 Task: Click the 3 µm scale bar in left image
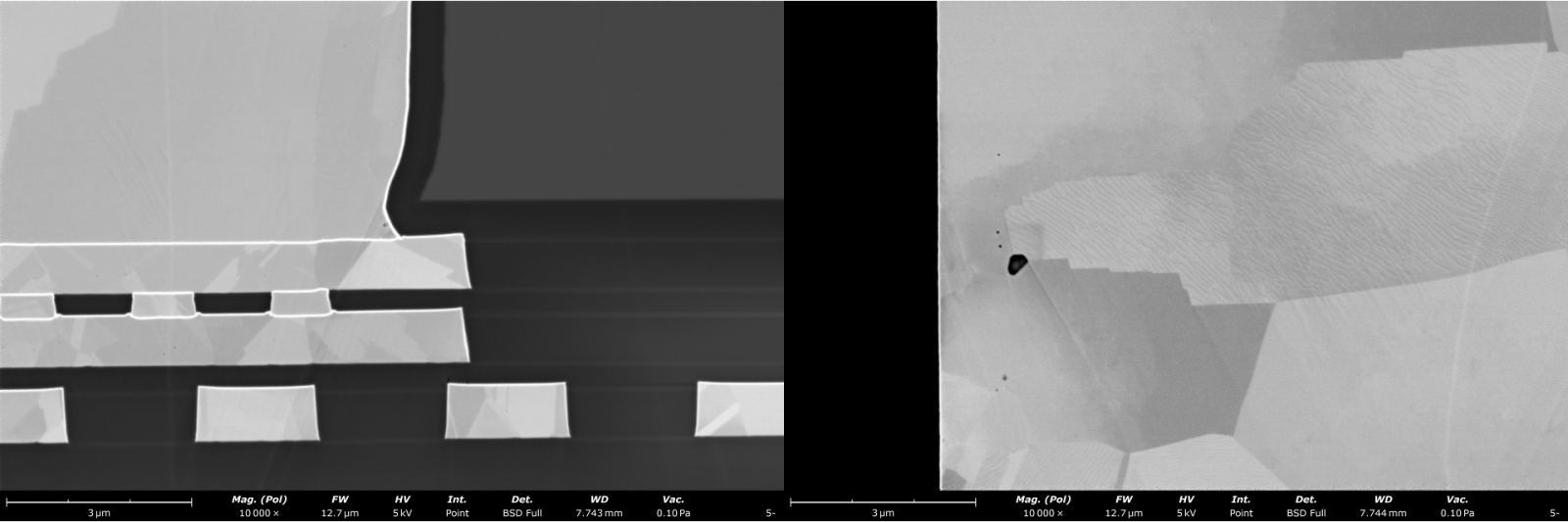[98, 503]
